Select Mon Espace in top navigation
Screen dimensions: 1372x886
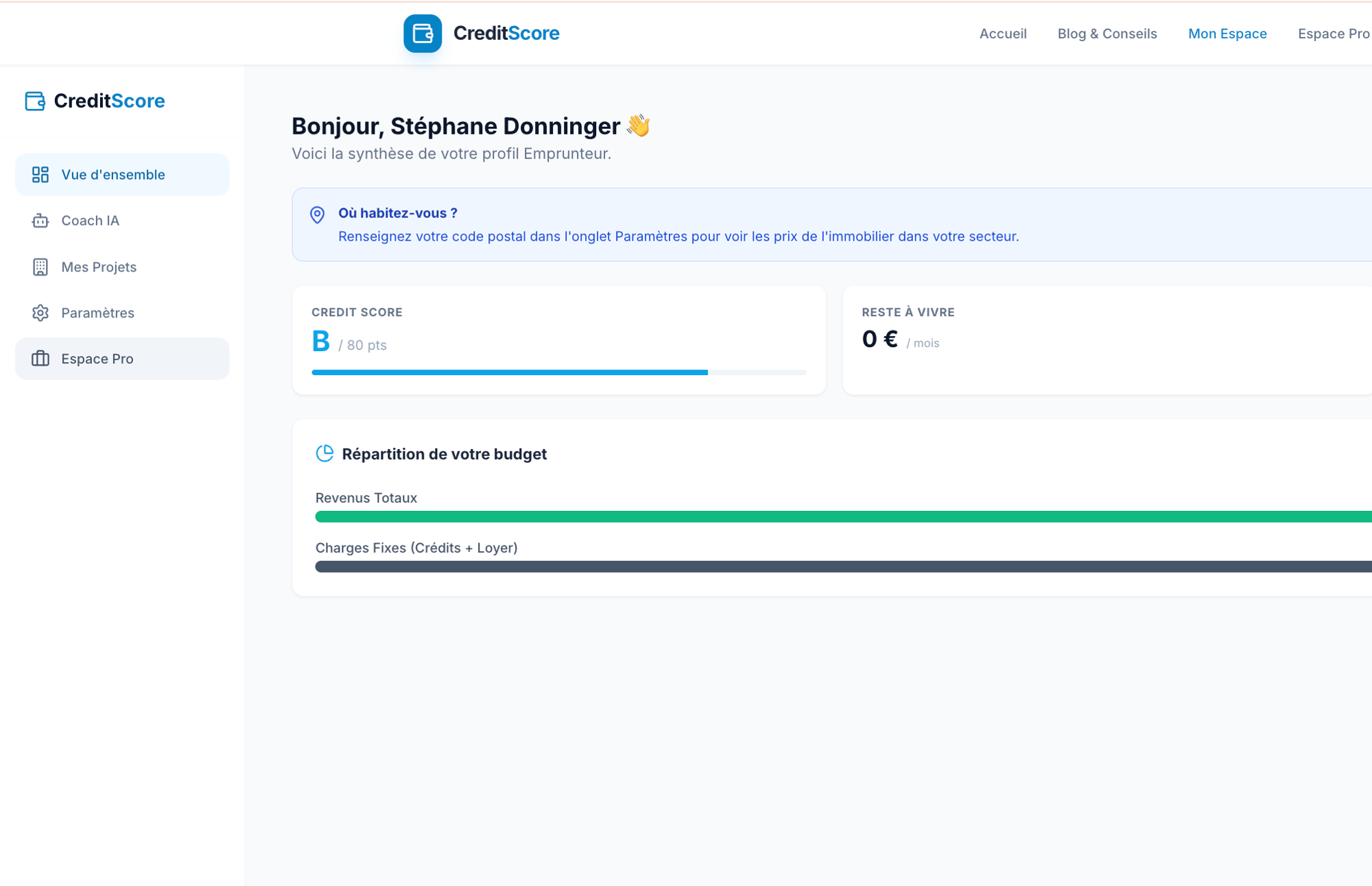(x=1227, y=34)
